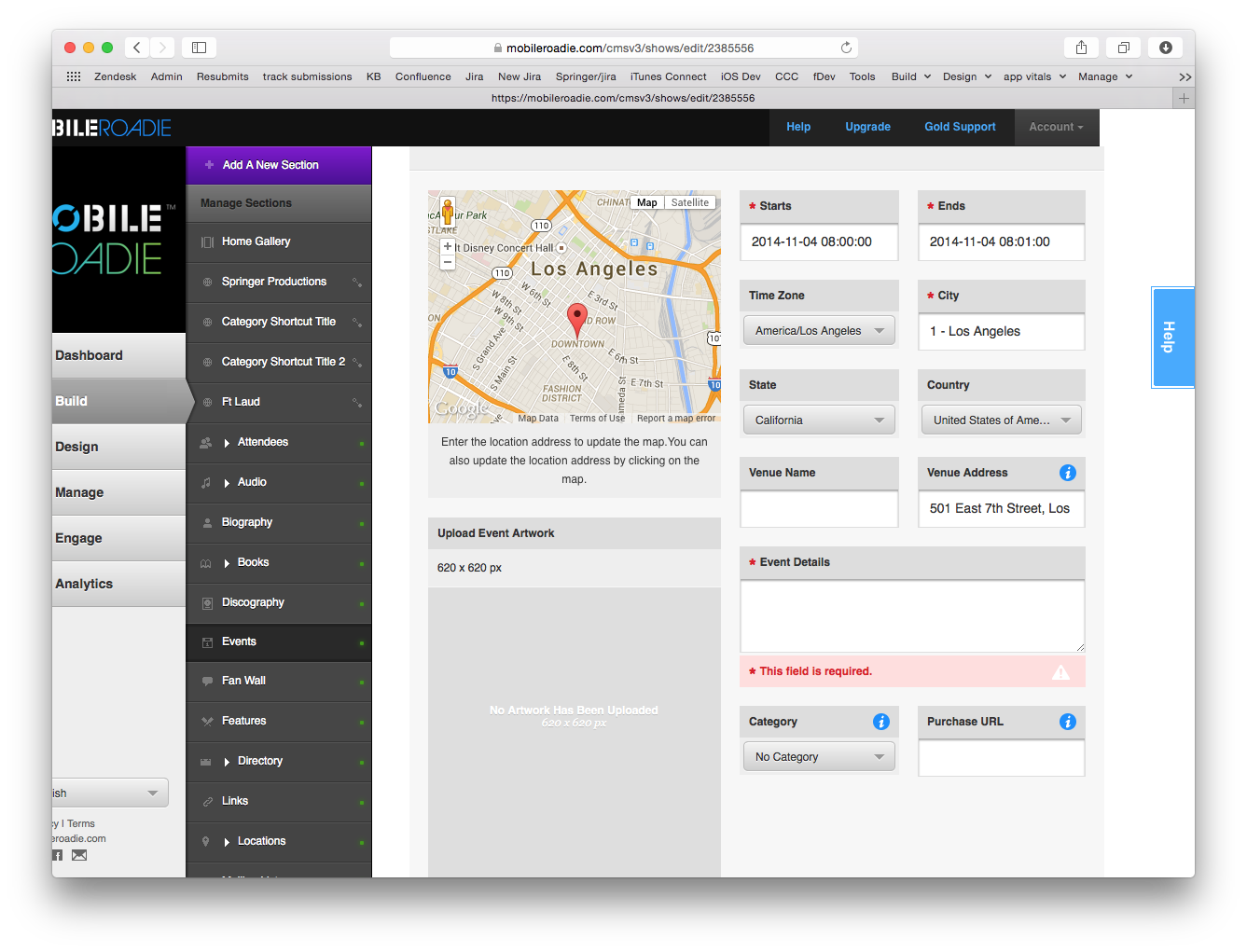
Task: Click the Street View pegman icon
Action: tap(448, 210)
